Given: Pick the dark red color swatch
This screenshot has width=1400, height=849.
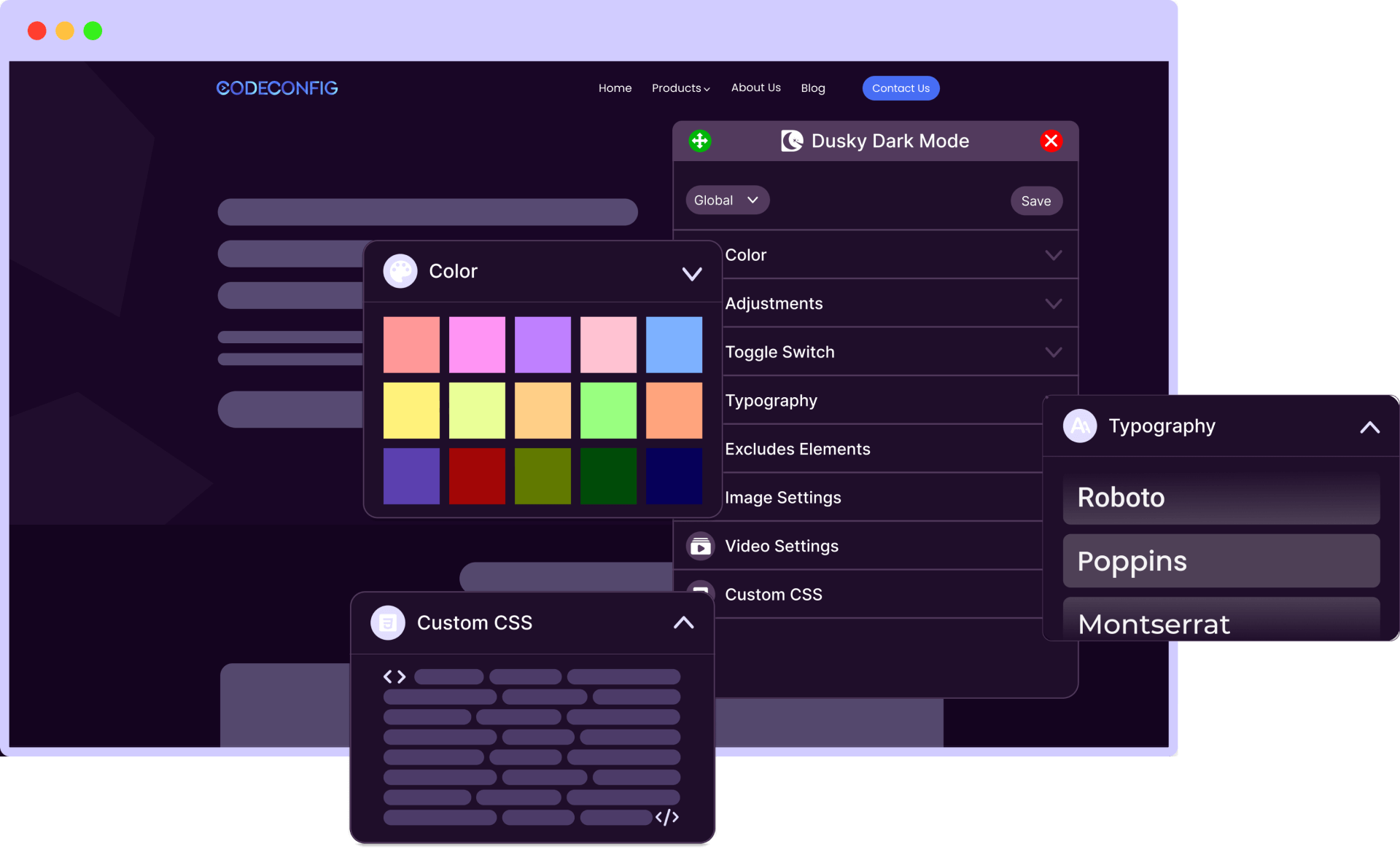Looking at the screenshot, I should (x=477, y=476).
